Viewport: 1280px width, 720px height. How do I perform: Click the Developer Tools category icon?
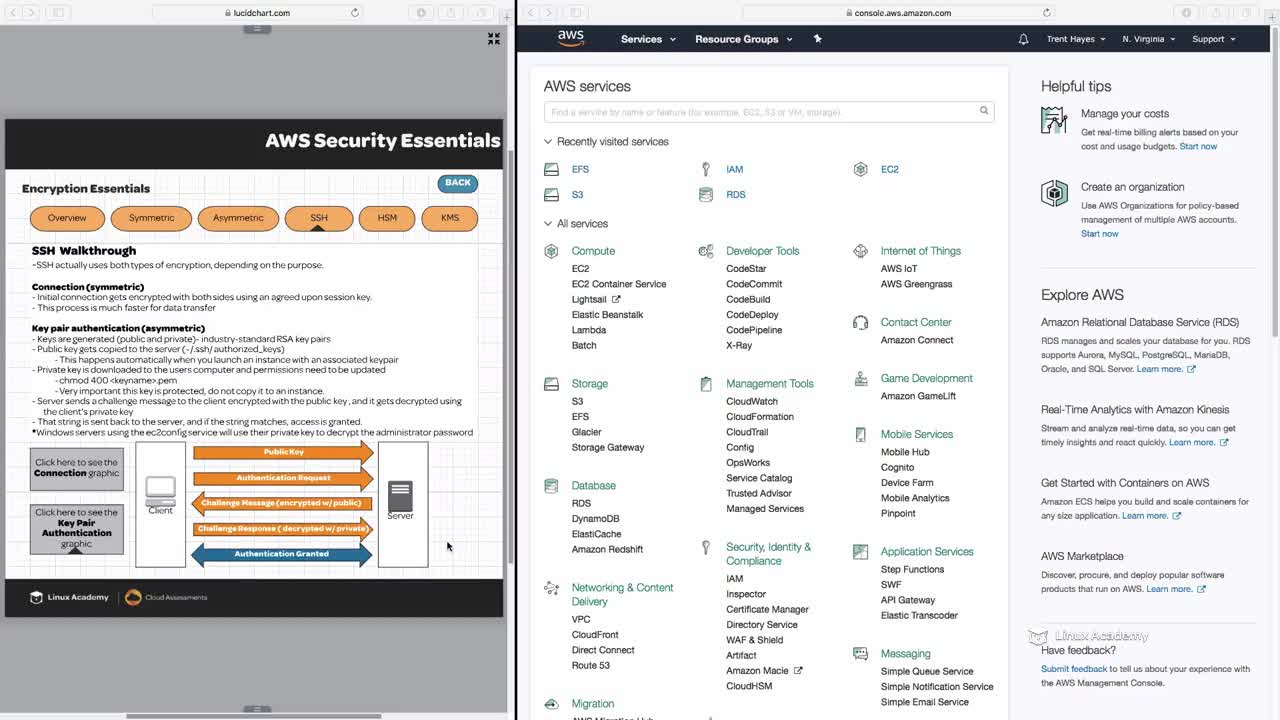tap(706, 251)
